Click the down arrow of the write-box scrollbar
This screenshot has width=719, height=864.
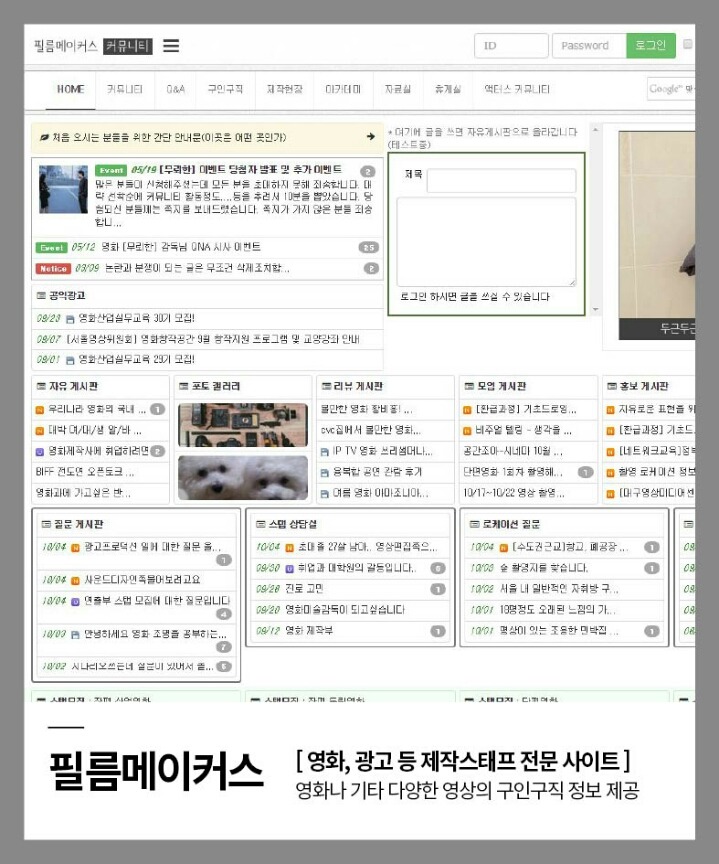point(595,310)
